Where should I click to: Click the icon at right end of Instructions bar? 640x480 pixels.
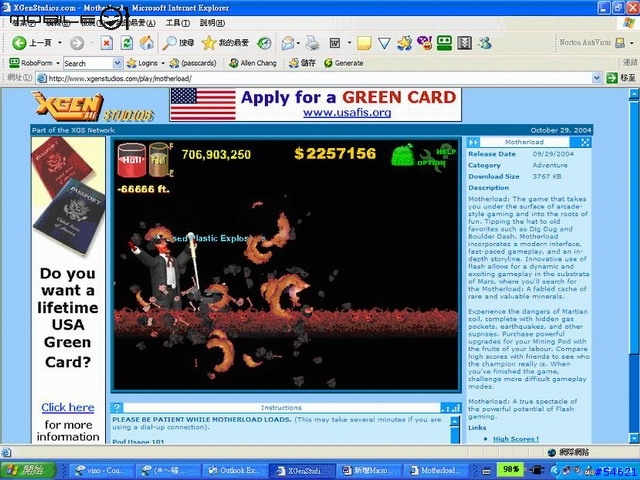[x=451, y=407]
